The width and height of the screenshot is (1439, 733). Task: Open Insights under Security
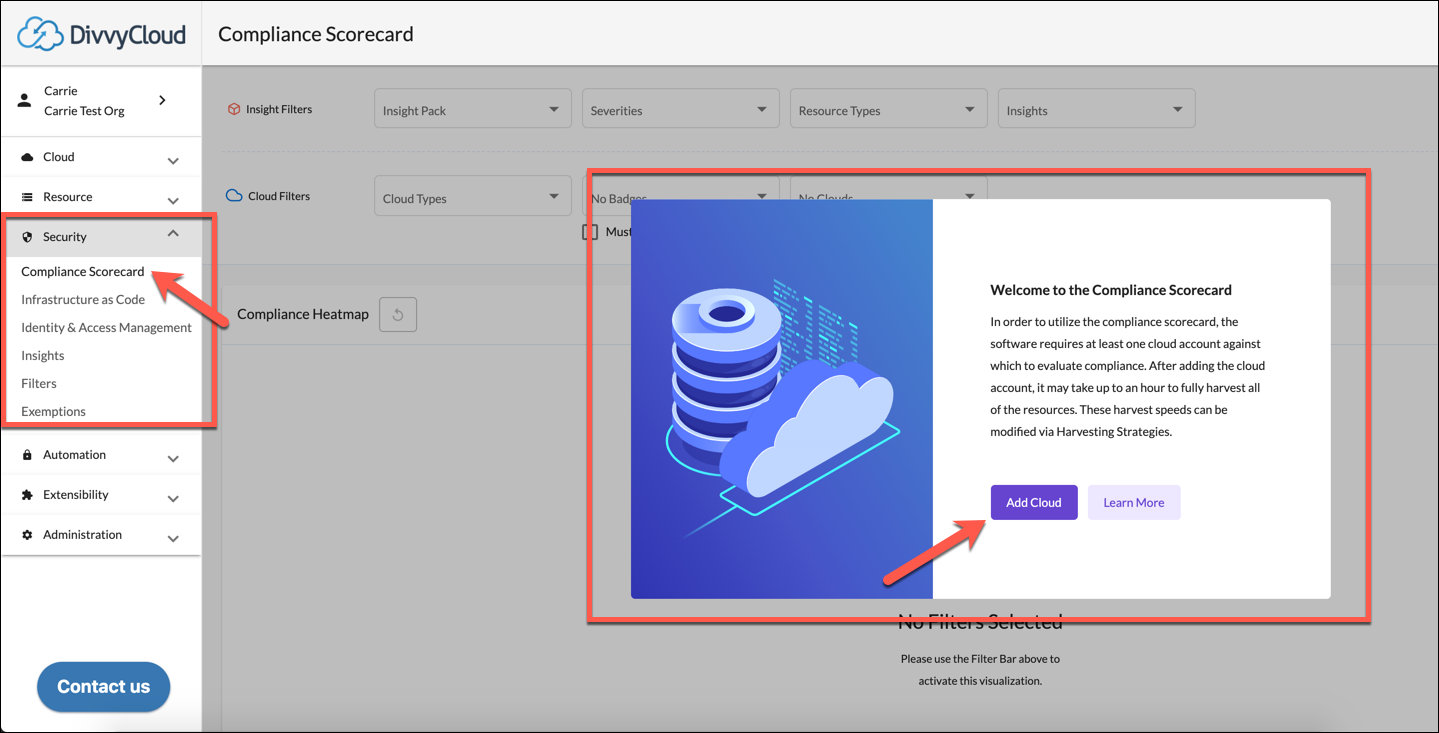[43, 355]
